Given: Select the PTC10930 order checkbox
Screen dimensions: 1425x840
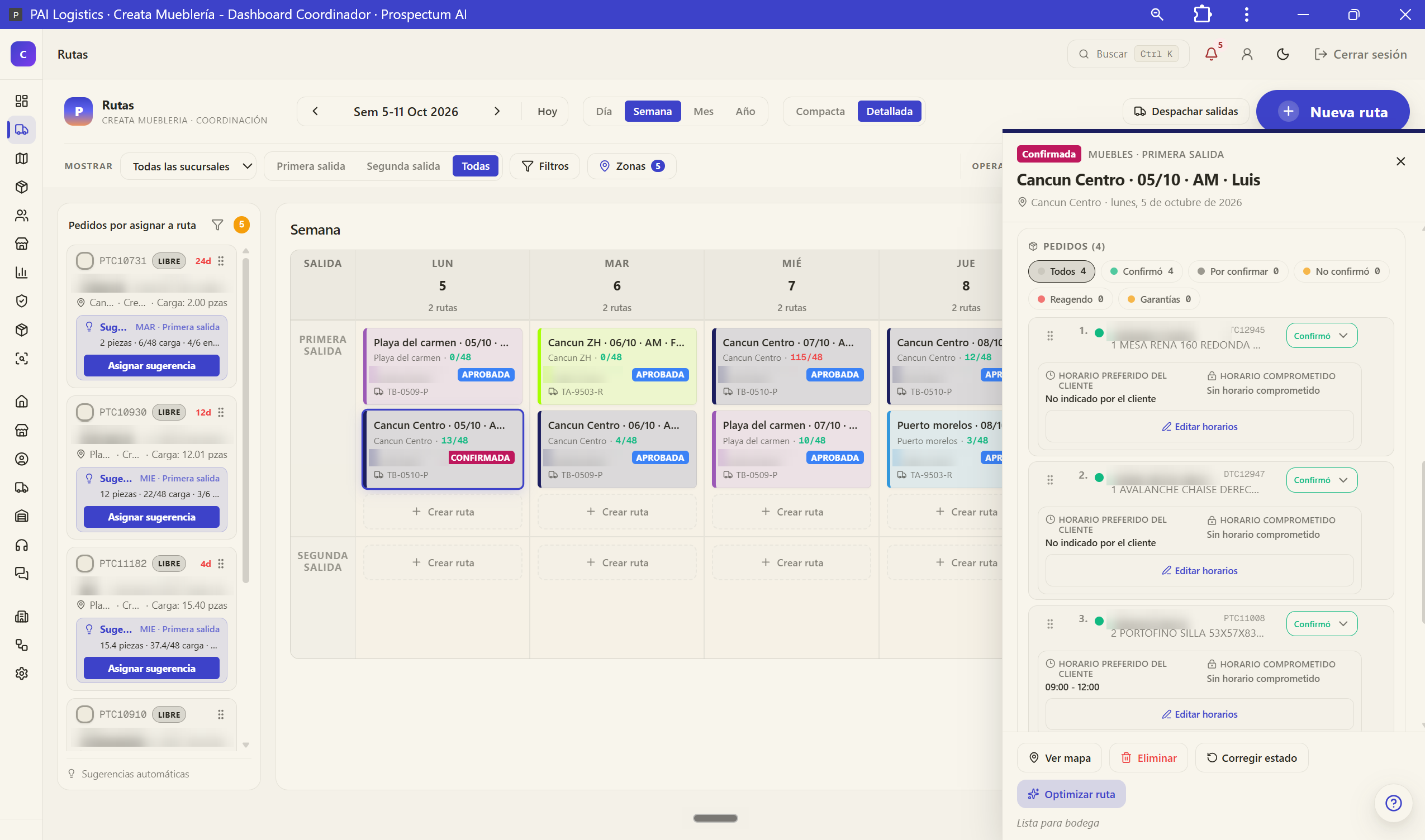Looking at the screenshot, I should click(84, 412).
